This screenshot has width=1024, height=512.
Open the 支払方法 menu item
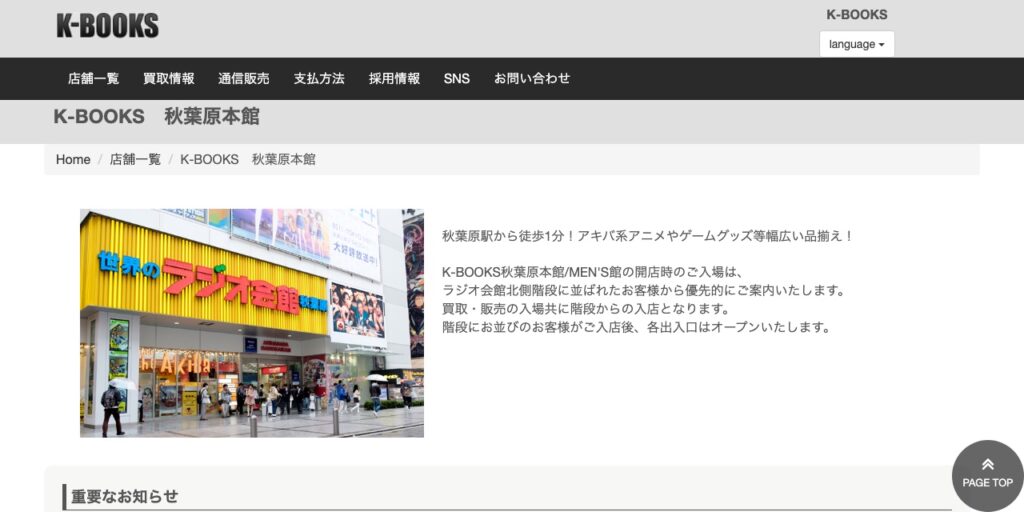tap(319, 78)
